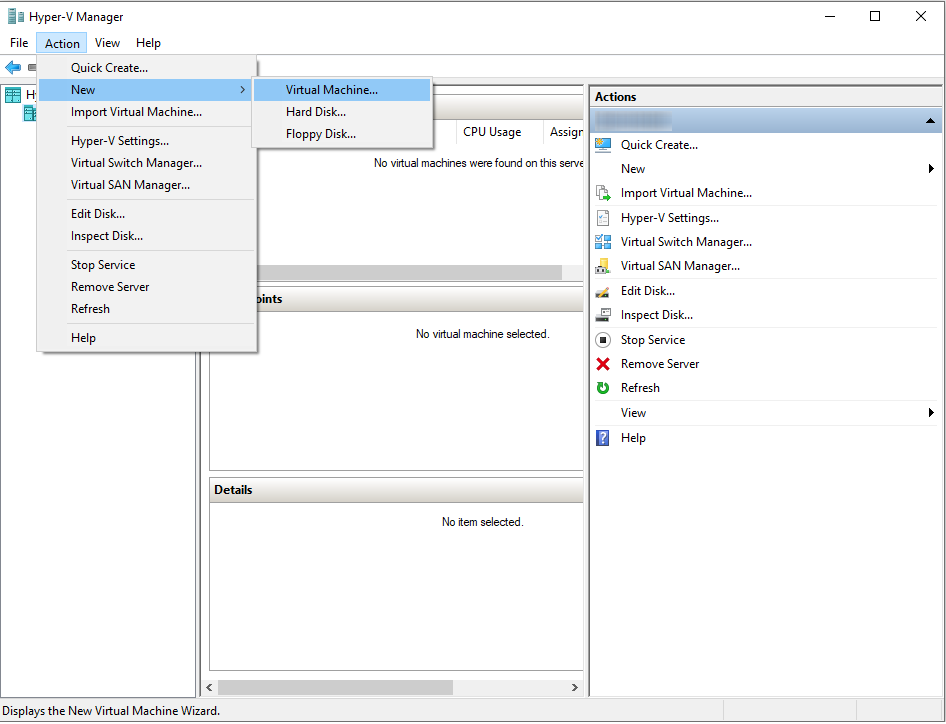Click the red Remove Server icon
The width and height of the screenshot is (946, 724).
pos(602,364)
